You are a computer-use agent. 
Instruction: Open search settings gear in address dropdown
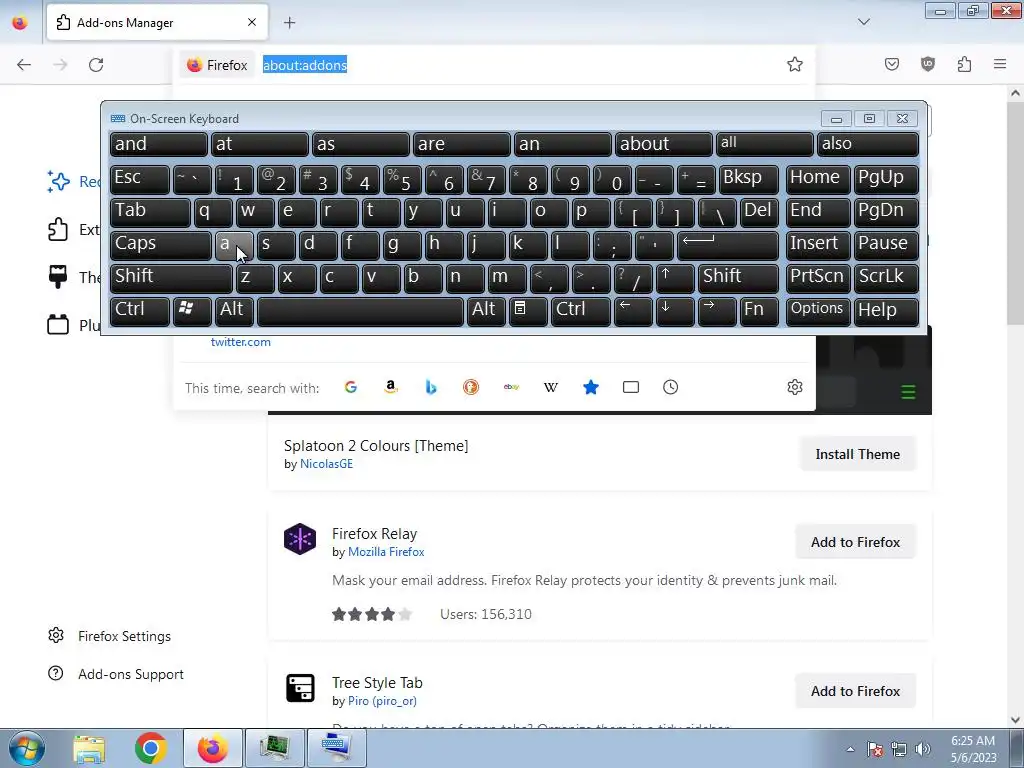pos(795,387)
